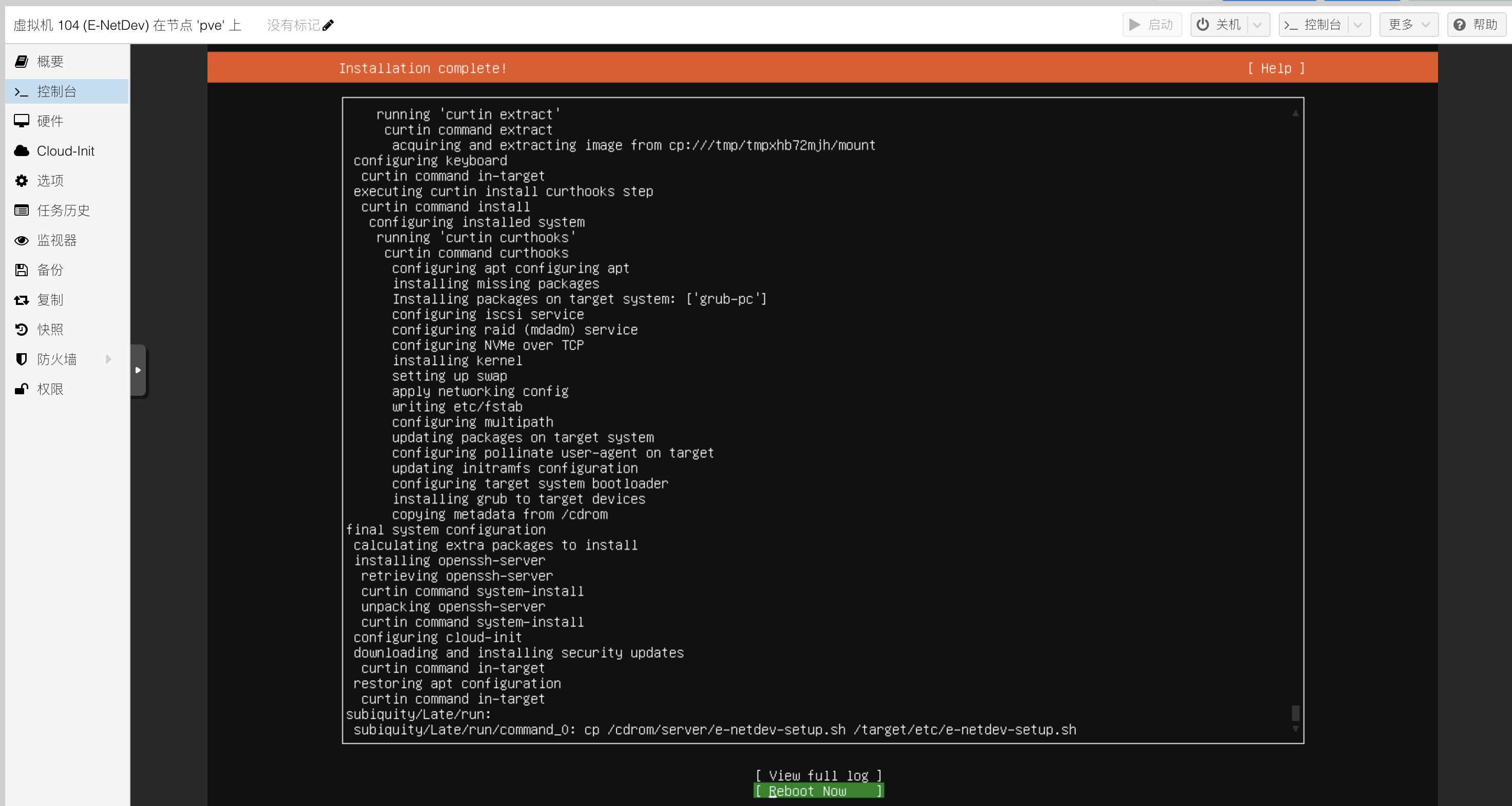Screen dimensions: 1512x806
Task: Open the 备份 backup page
Action: coord(67,270)
